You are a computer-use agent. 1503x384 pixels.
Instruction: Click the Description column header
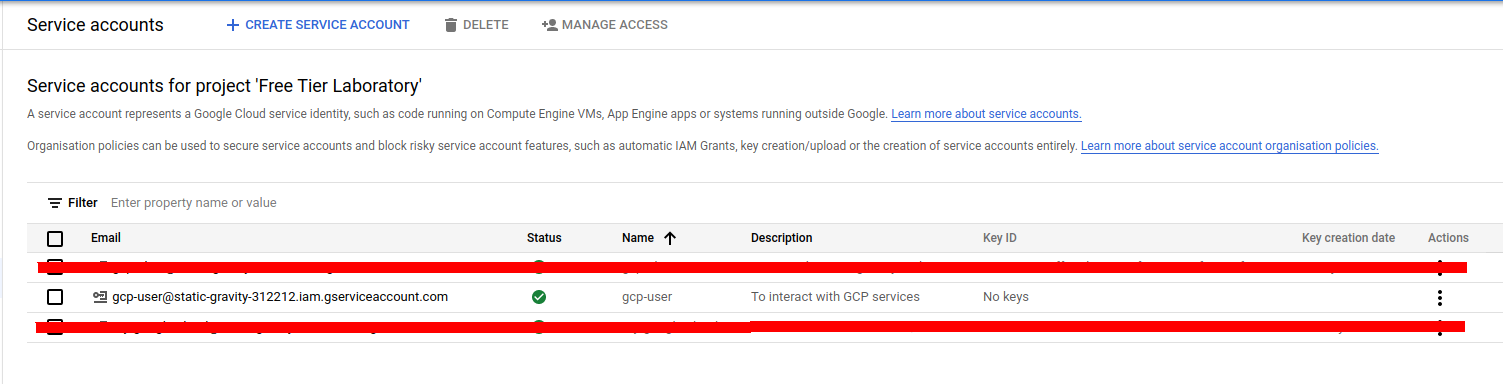coord(782,238)
